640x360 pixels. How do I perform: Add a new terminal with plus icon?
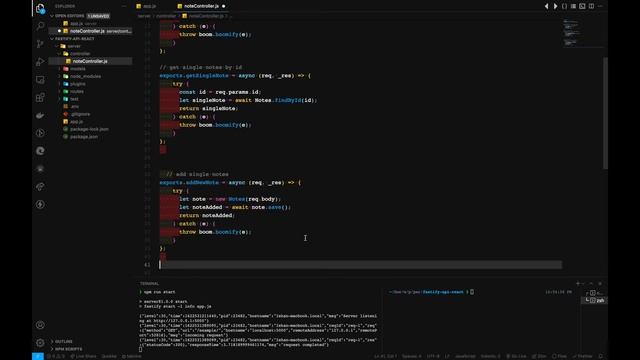coord(578,283)
